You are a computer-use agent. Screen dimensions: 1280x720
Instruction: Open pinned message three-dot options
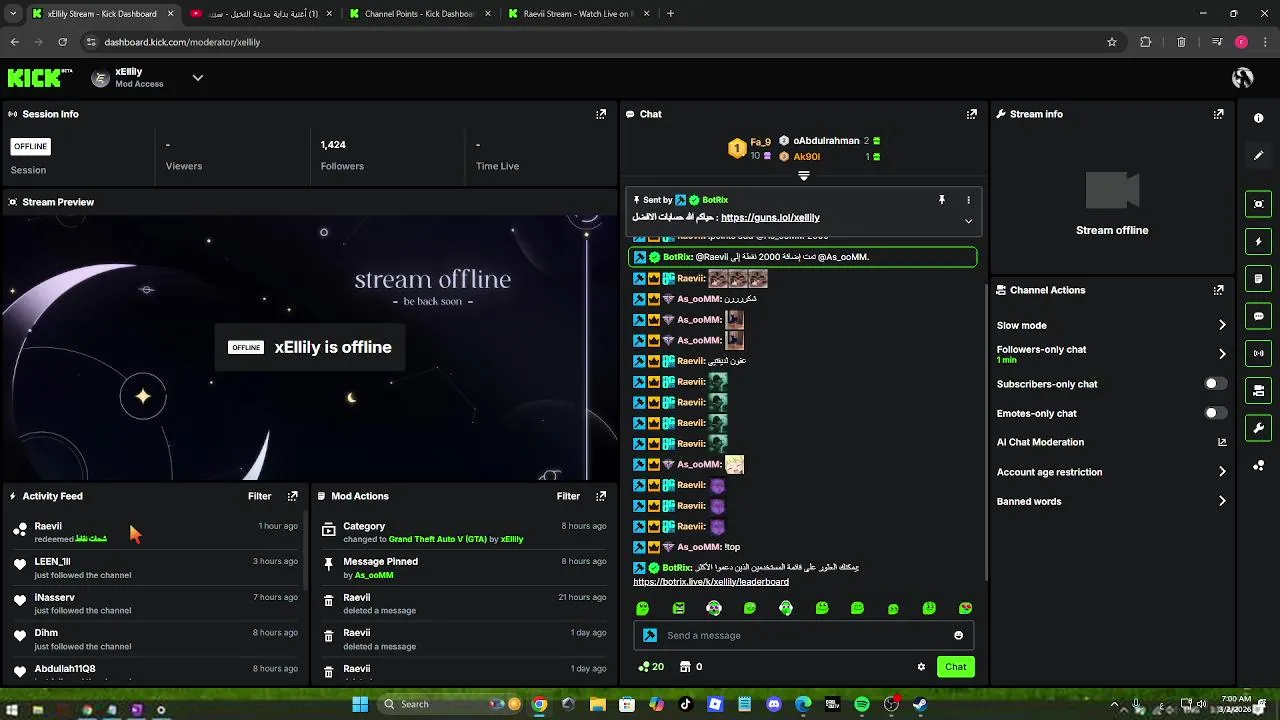pos(968,200)
